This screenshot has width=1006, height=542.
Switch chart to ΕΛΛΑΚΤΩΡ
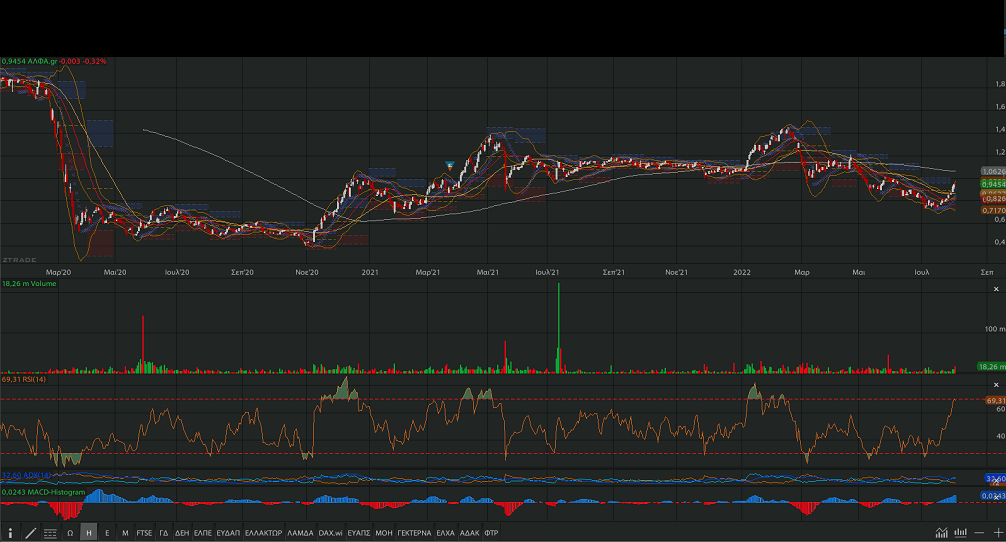coord(263,533)
